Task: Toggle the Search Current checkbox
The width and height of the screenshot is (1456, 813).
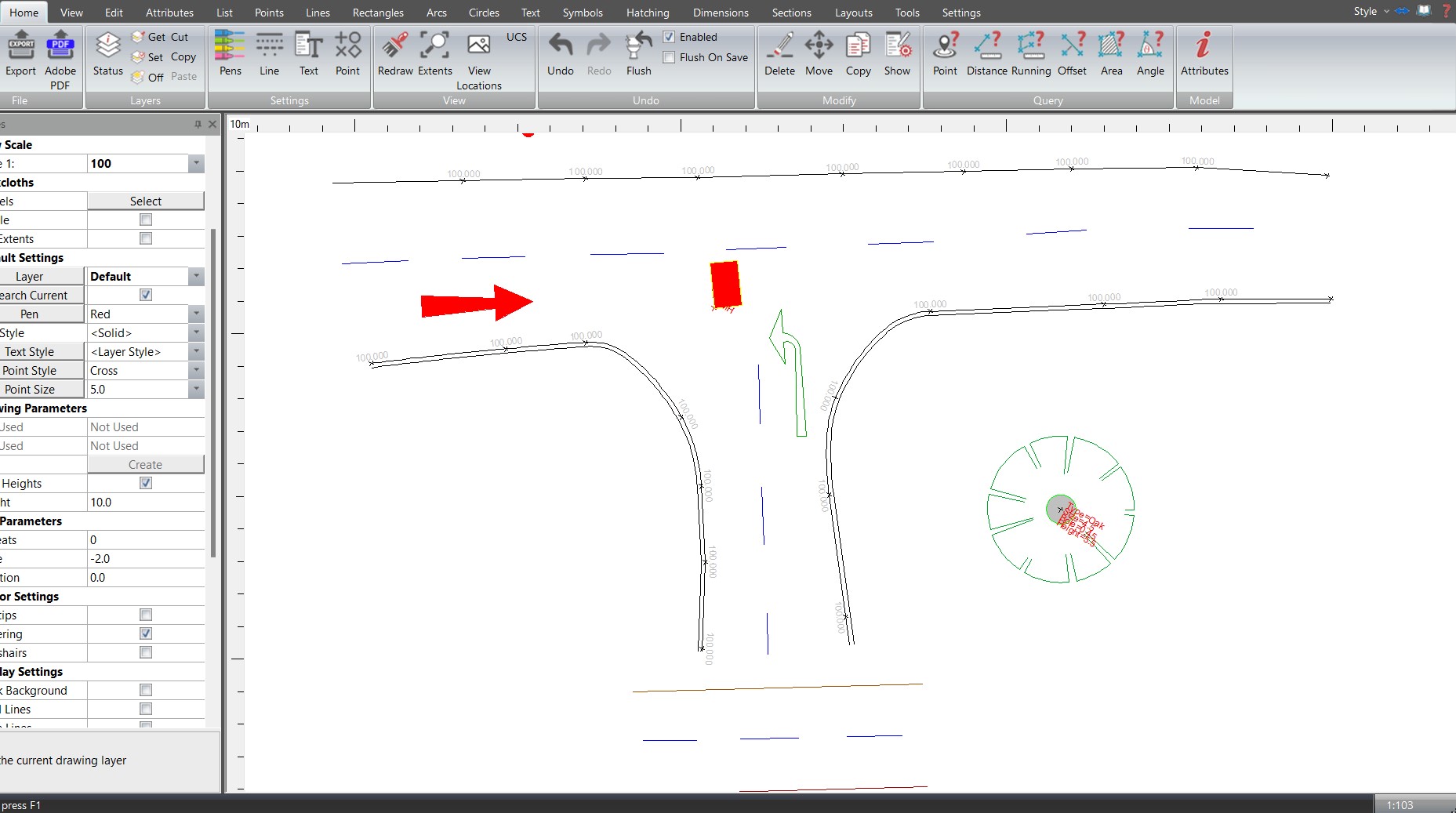Action: tap(146, 295)
